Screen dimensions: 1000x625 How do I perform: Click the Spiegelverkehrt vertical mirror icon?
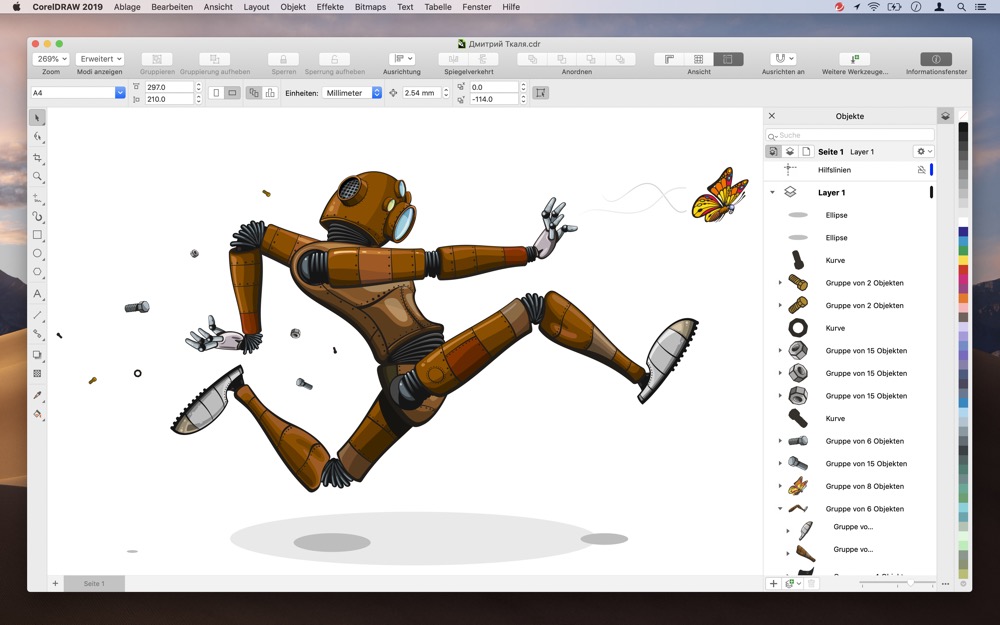coord(483,59)
